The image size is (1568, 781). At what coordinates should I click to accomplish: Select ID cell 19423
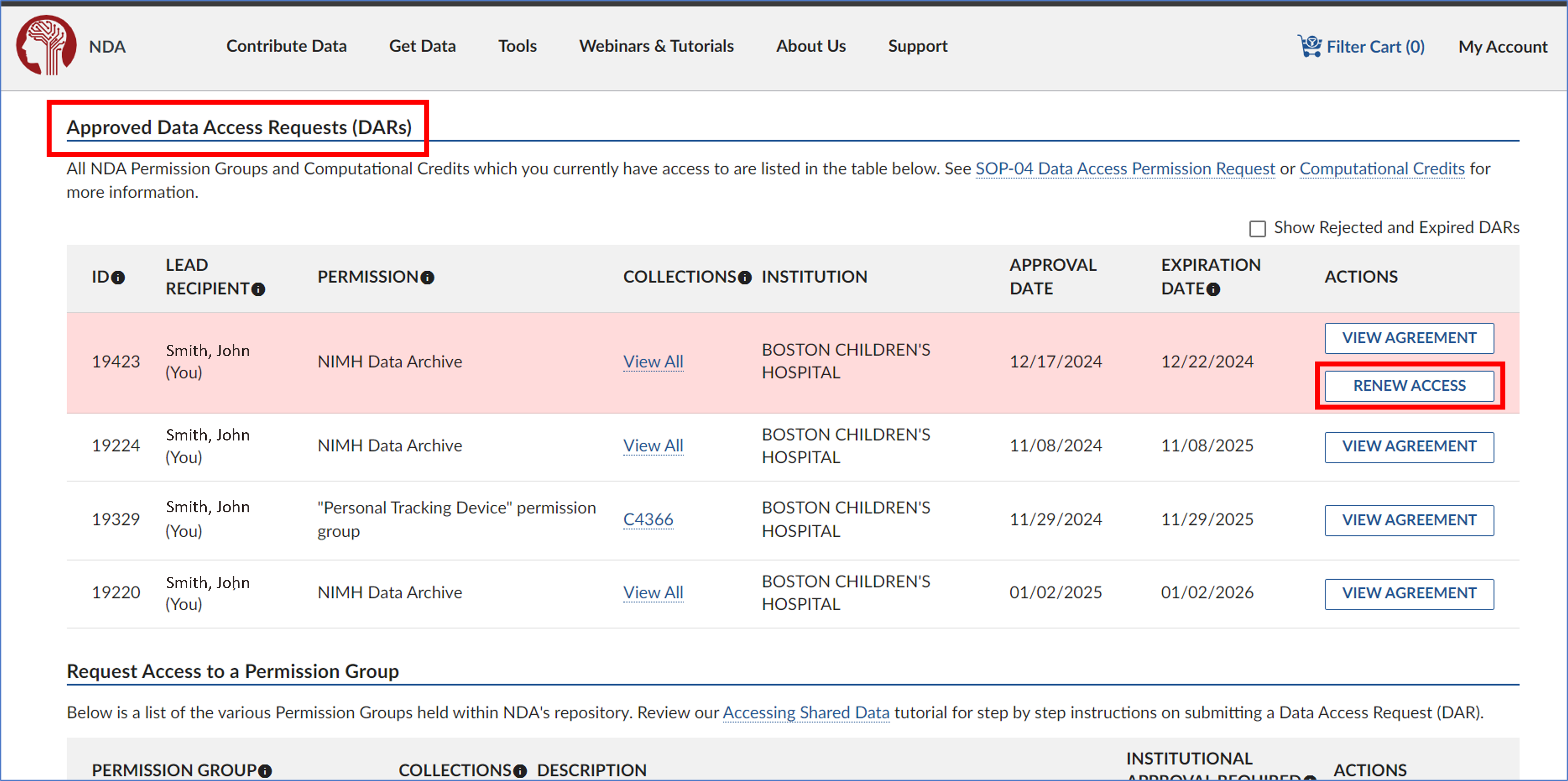pyautogui.click(x=116, y=362)
